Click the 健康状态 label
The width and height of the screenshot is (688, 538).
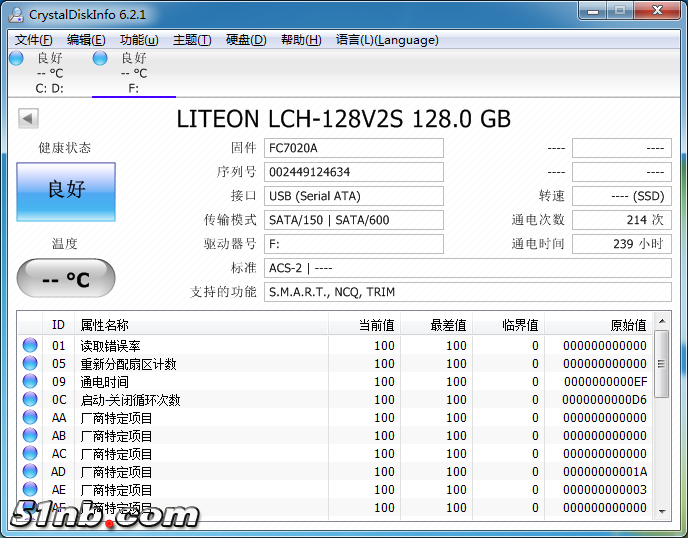pos(64,148)
